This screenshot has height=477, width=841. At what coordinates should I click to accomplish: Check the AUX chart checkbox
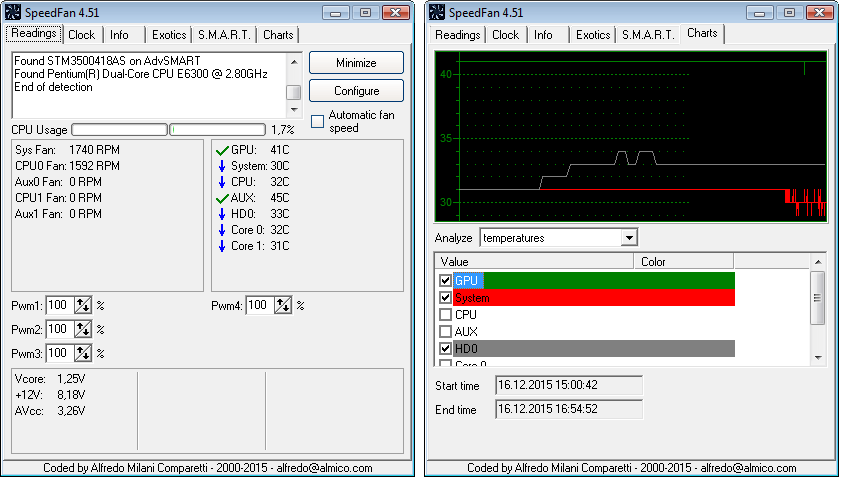coord(446,331)
